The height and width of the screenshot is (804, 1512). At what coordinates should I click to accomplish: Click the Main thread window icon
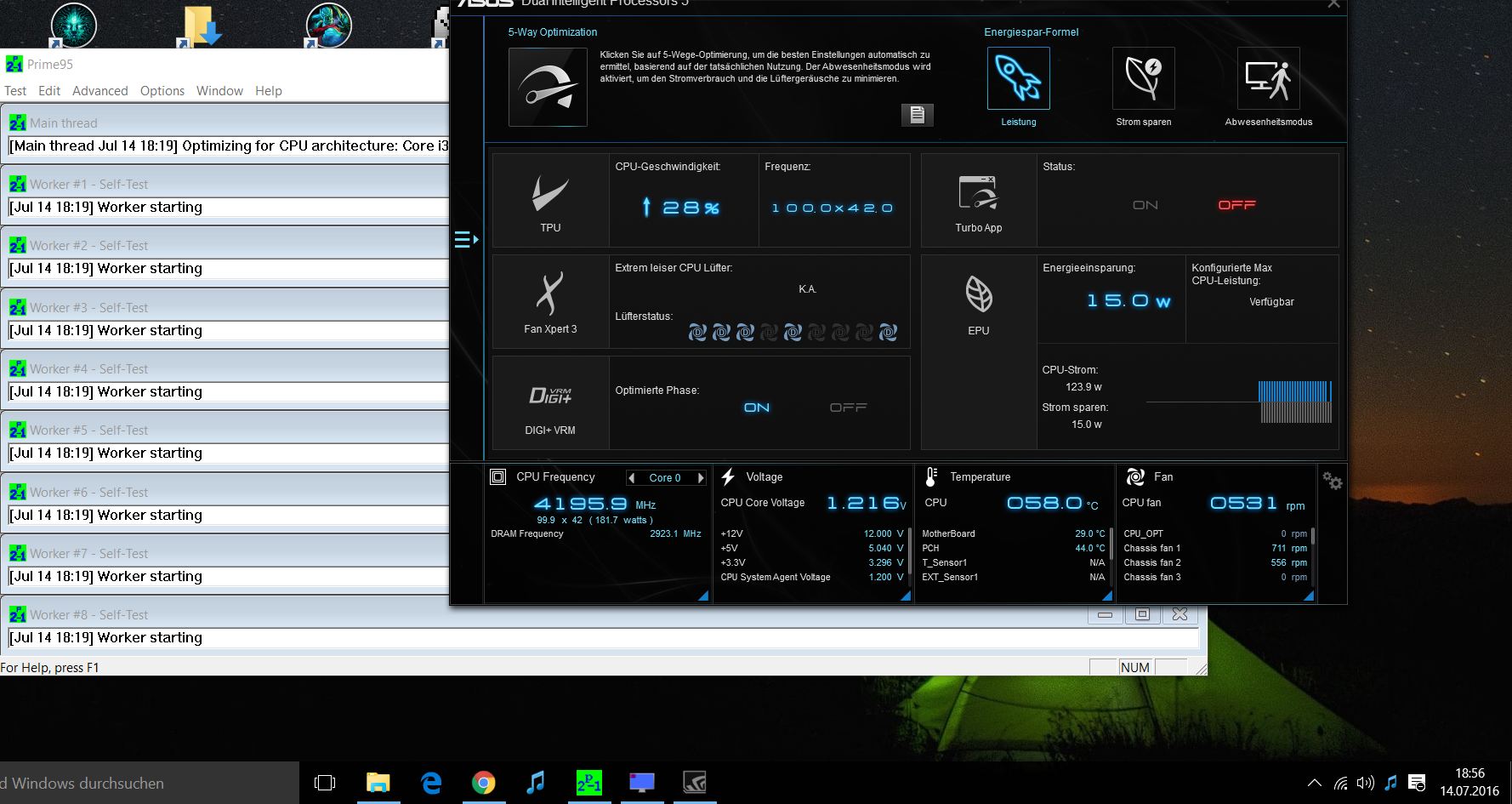pyautogui.click(x=18, y=123)
